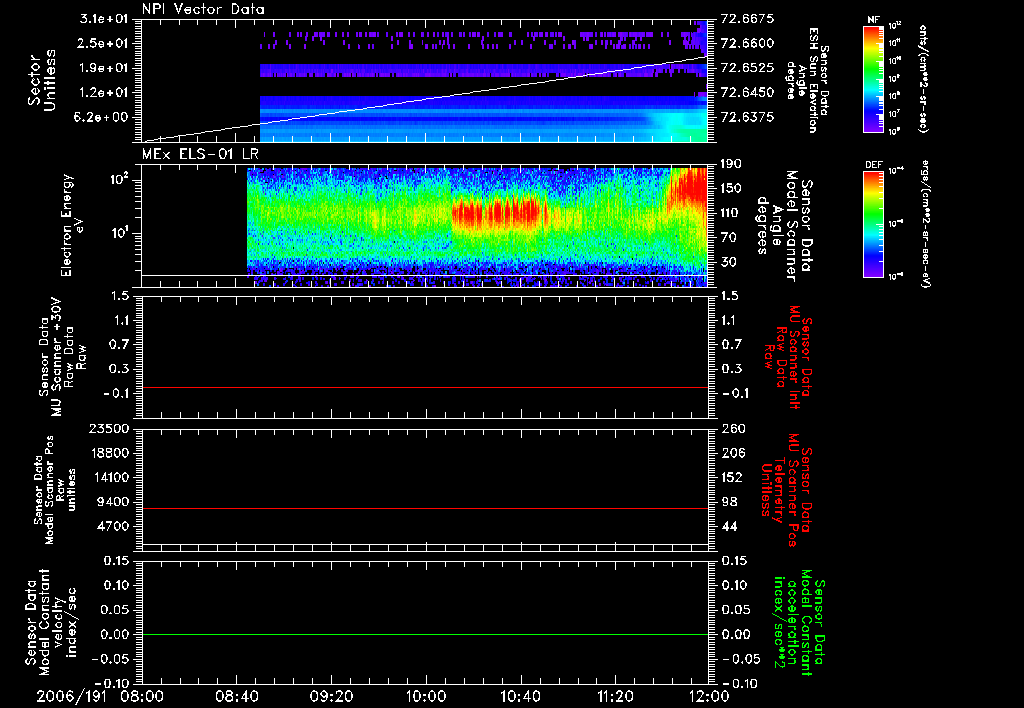Click the "Electron Energy eV" axis label
The image size is (1024, 708).
coord(73,225)
